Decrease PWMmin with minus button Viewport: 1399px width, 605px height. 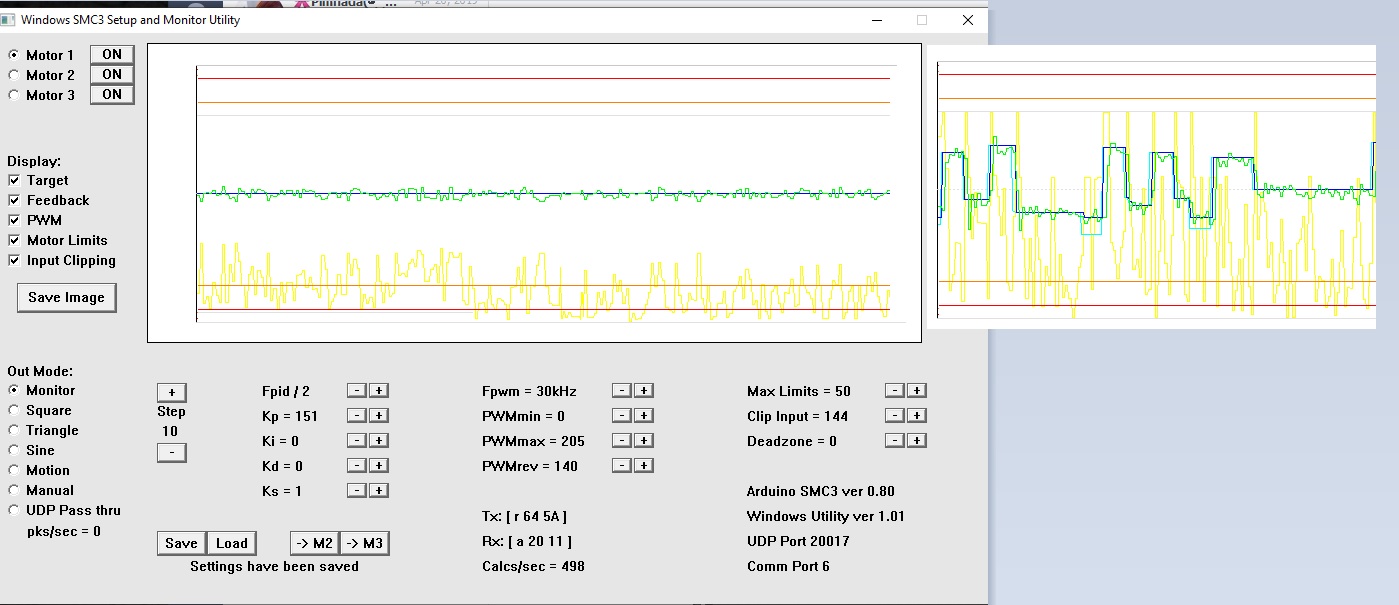pos(621,416)
